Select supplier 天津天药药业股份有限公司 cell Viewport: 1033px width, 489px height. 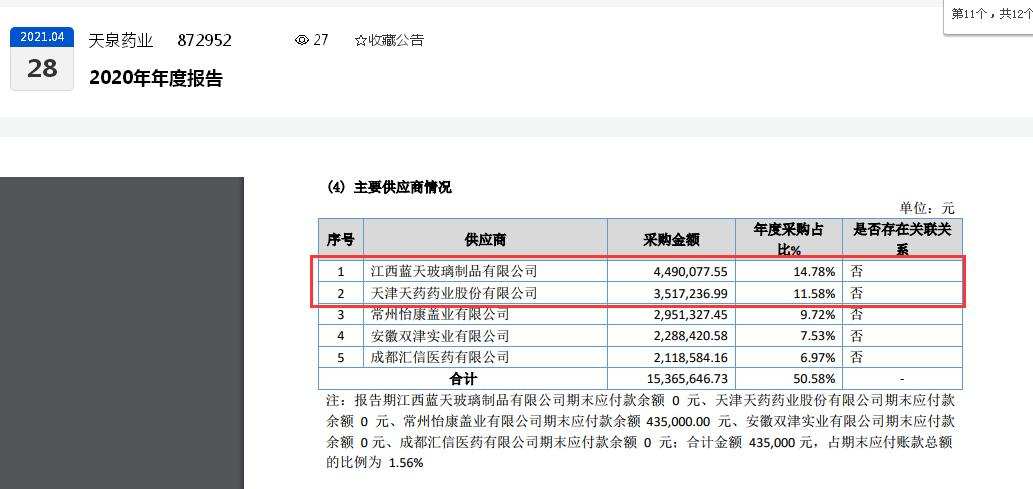pyautogui.click(x=485, y=293)
